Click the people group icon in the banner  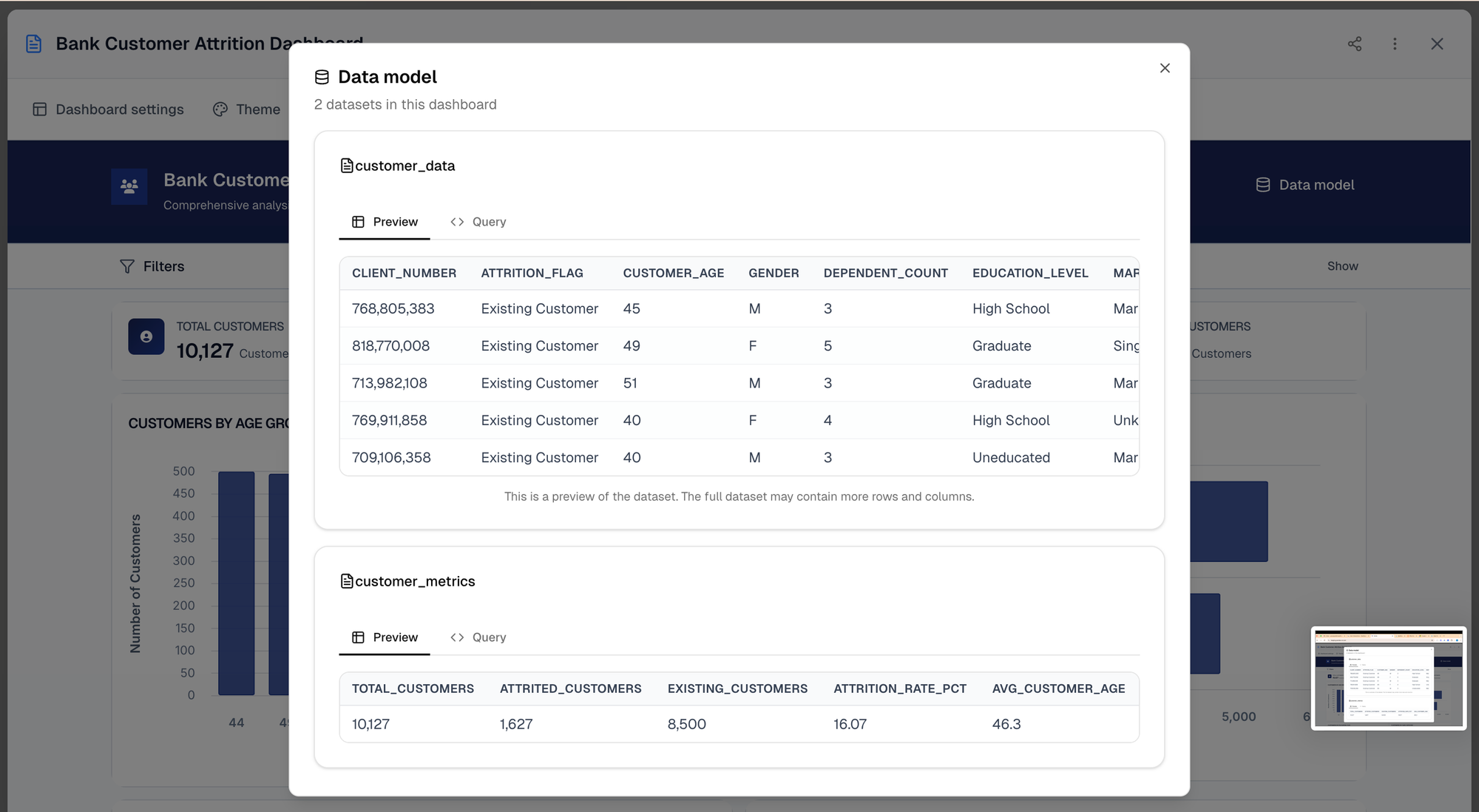coord(129,186)
